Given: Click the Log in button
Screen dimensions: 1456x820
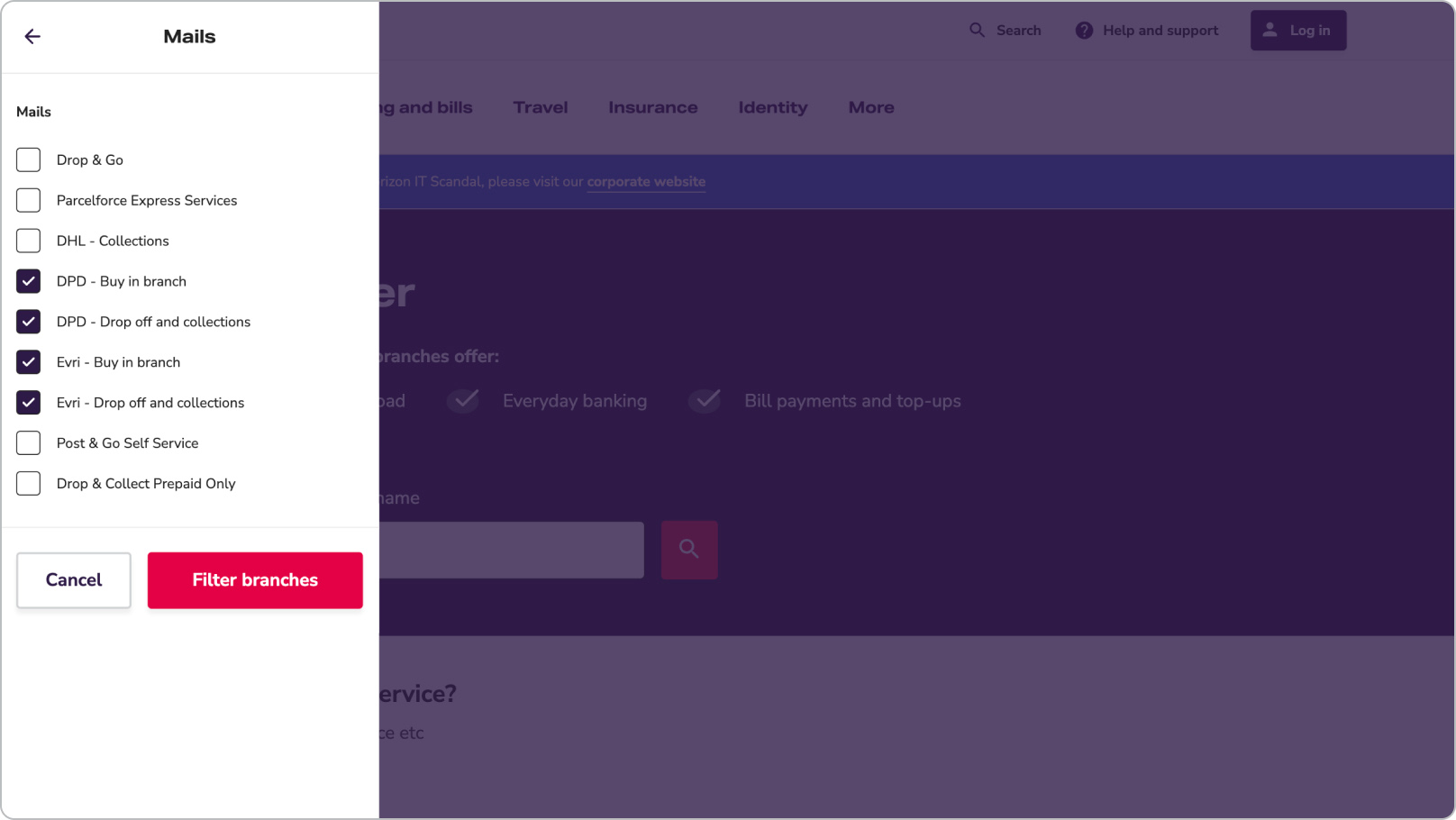Looking at the screenshot, I should [x=1298, y=31].
